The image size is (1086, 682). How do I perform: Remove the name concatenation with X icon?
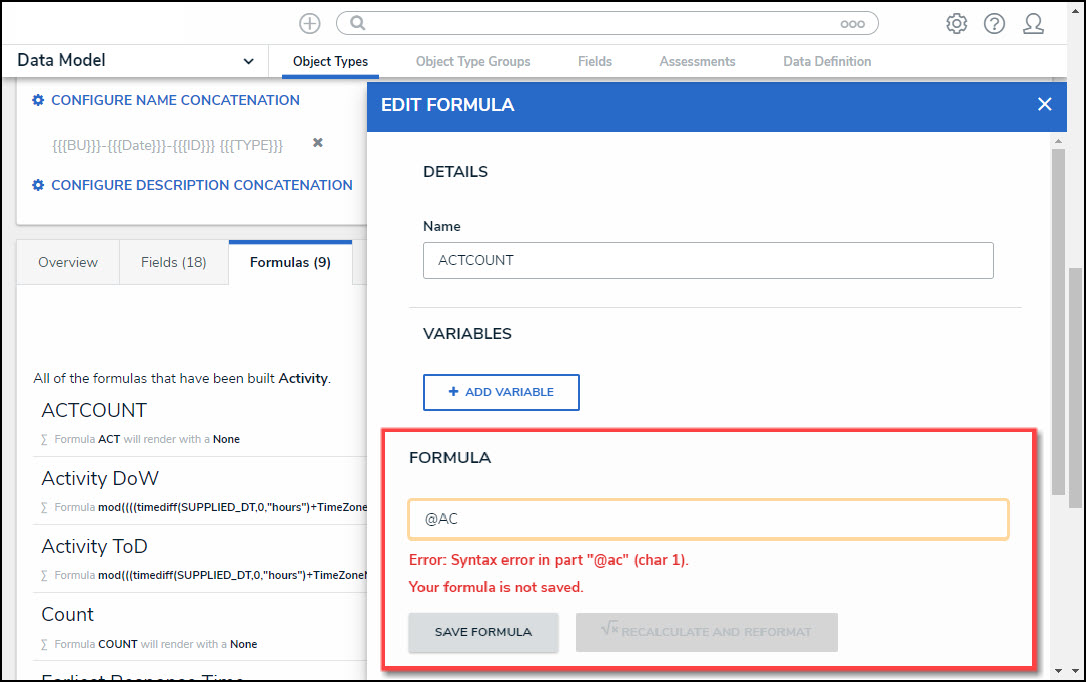tap(318, 143)
